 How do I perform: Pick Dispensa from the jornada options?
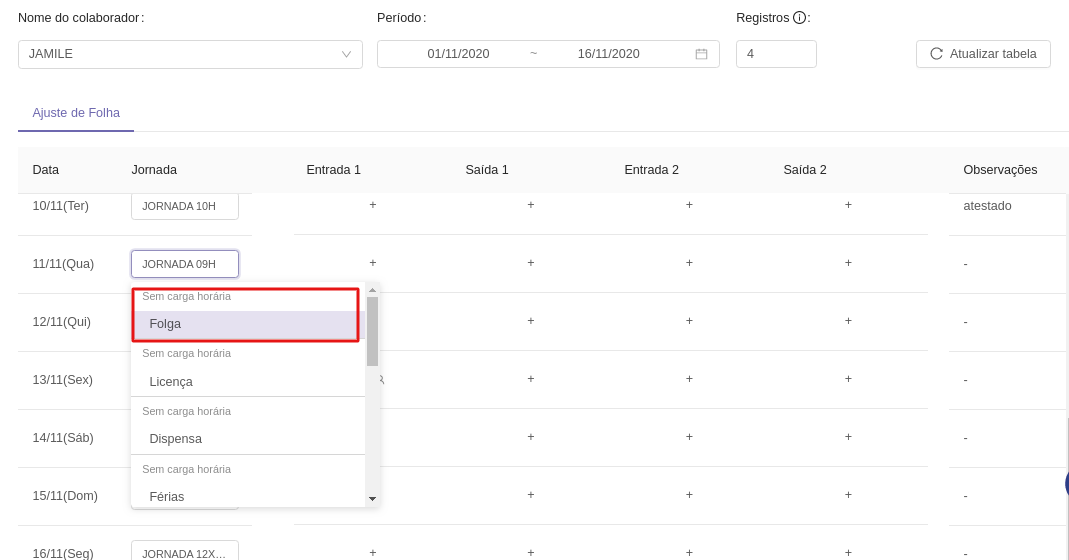click(x=246, y=439)
